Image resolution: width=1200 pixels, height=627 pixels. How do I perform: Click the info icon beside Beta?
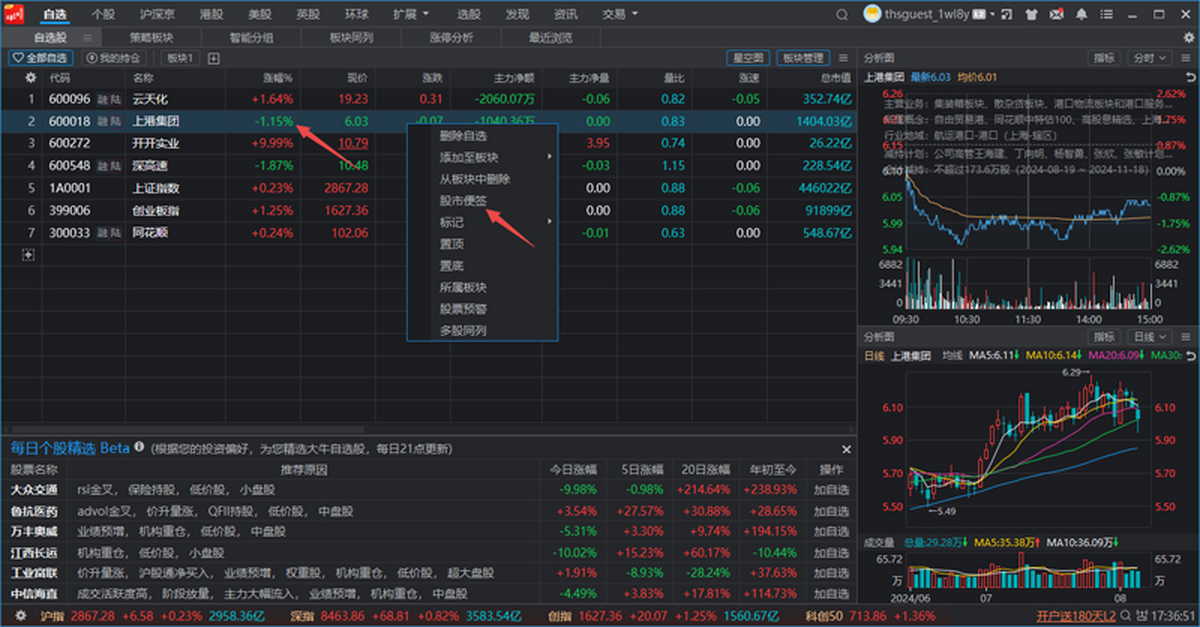[x=139, y=448]
